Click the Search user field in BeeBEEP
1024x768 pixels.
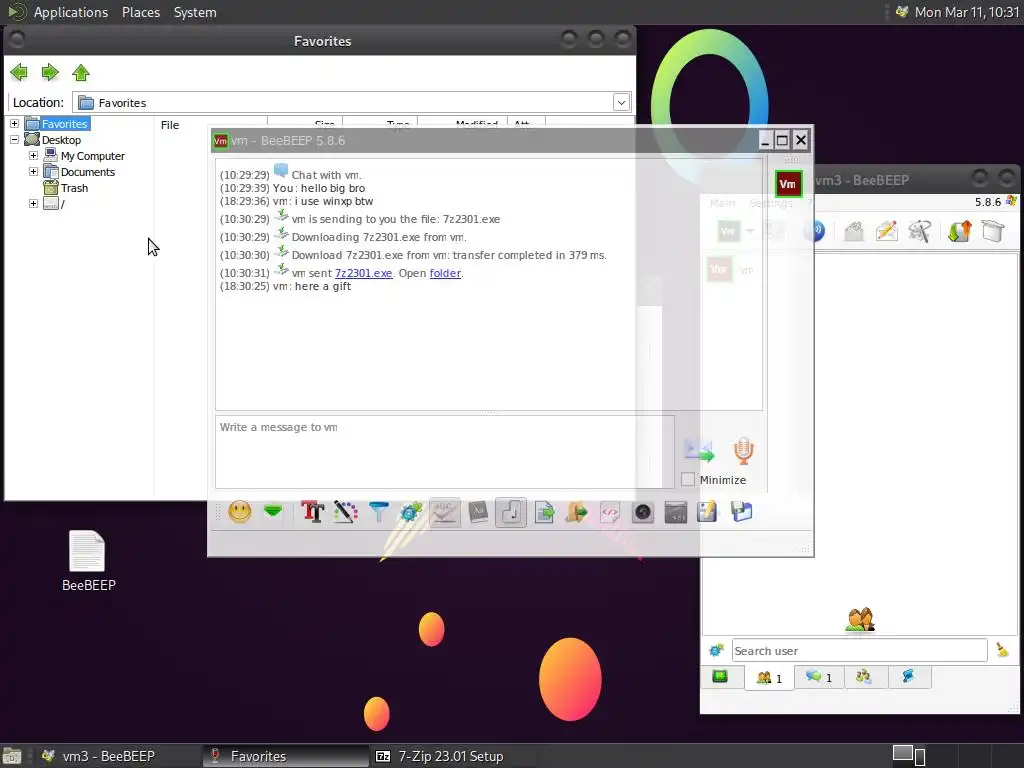coord(859,650)
